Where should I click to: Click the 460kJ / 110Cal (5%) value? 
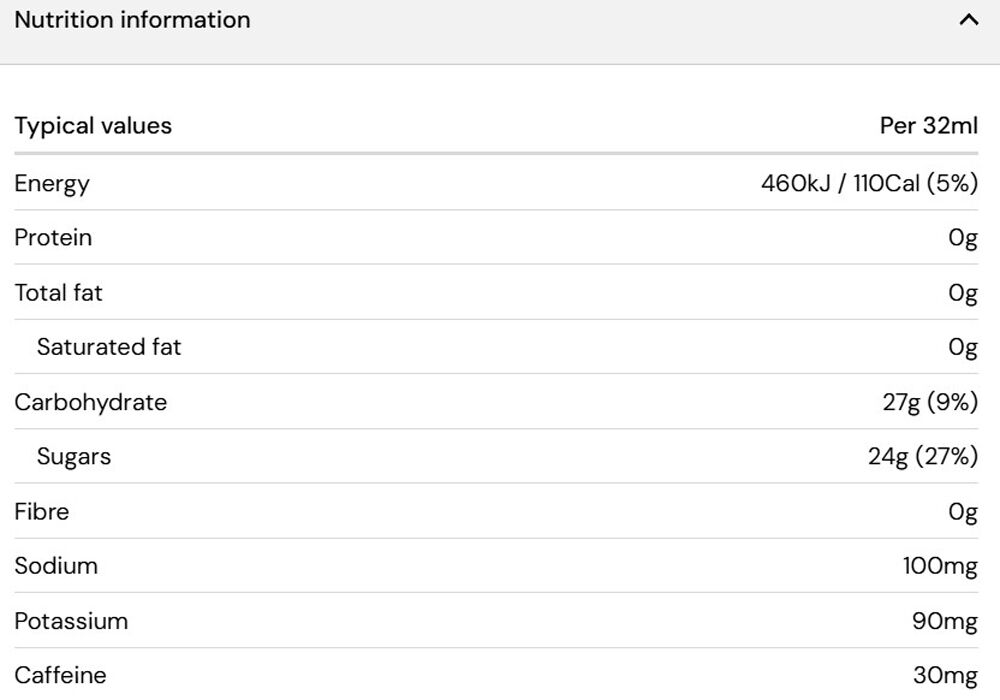point(869,184)
